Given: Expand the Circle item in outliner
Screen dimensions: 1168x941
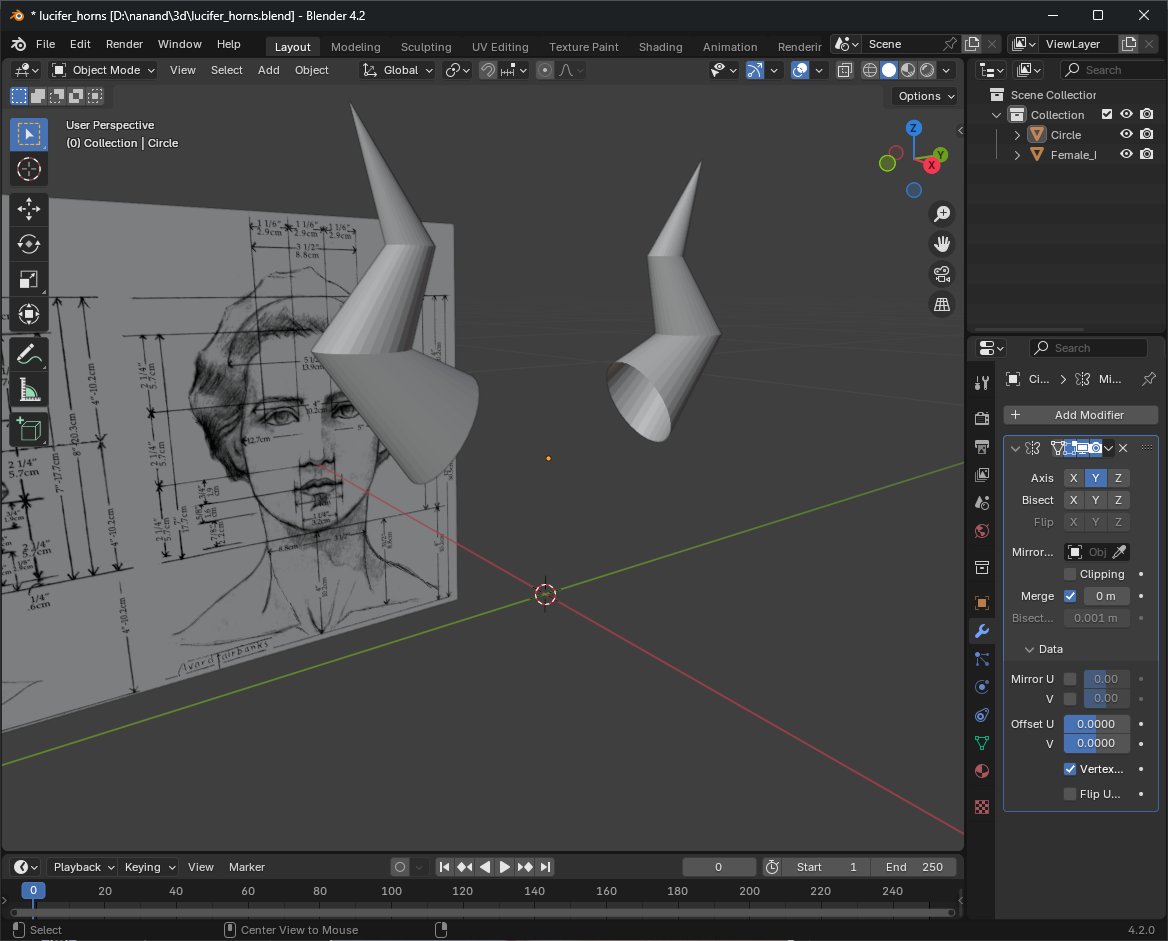Looking at the screenshot, I should (x=1017, y=135).
